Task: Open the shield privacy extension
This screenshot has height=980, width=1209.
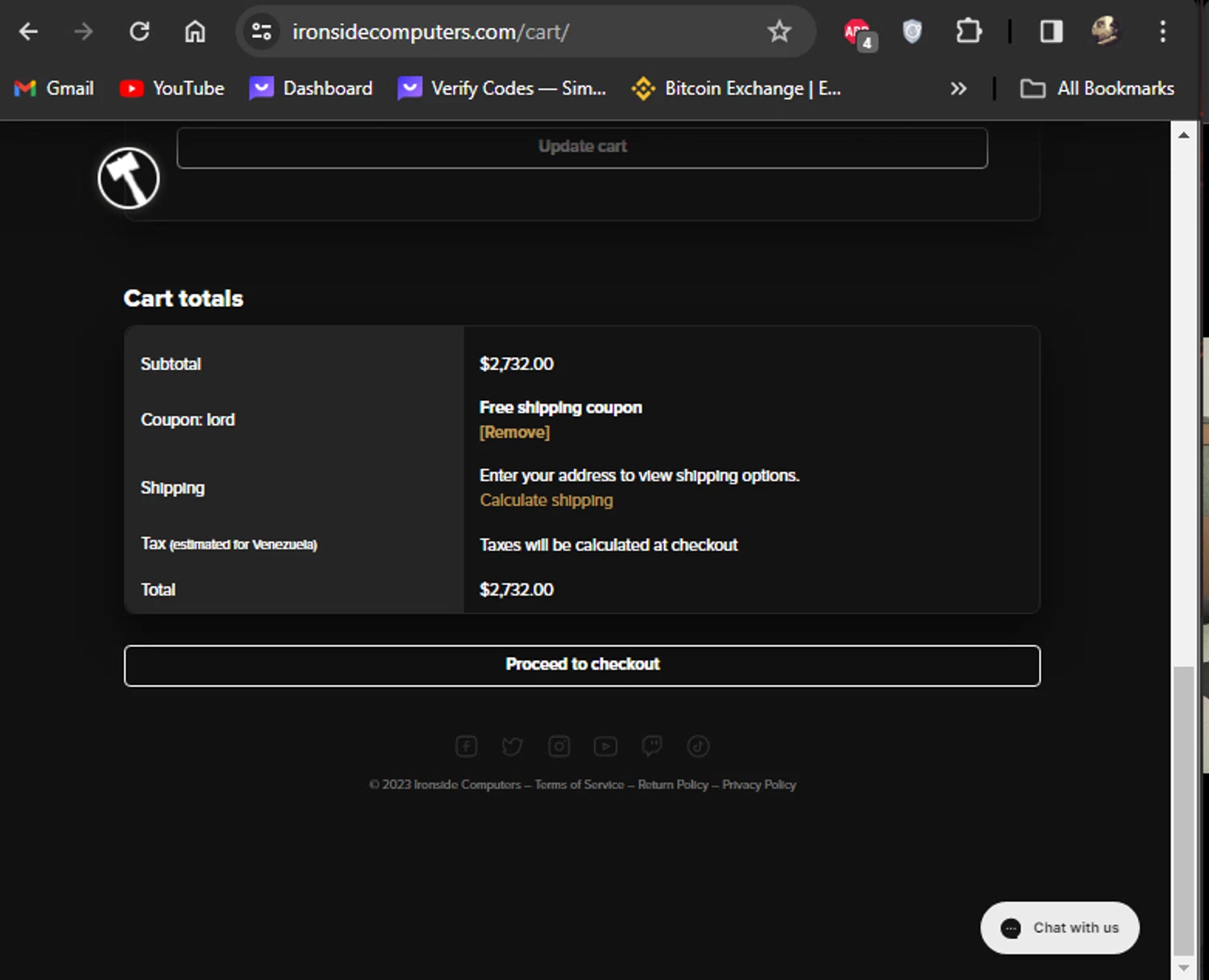Action: [x=912, y=31]
